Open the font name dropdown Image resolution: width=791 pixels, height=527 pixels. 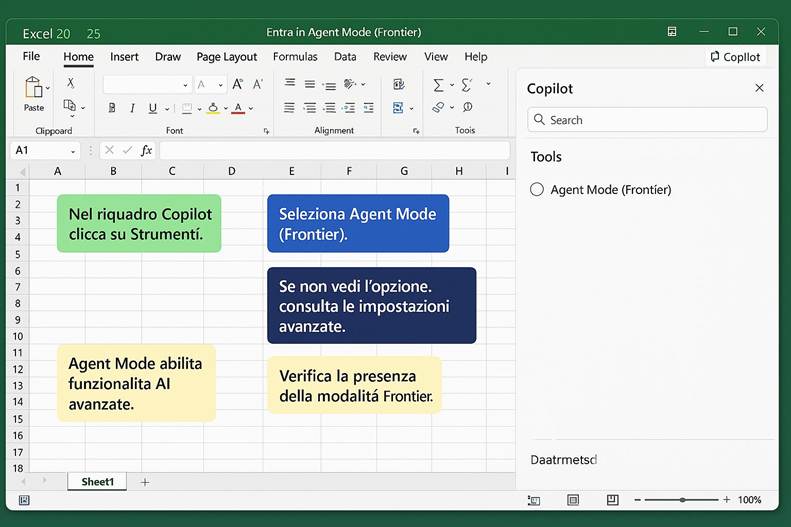pos(185,85)
